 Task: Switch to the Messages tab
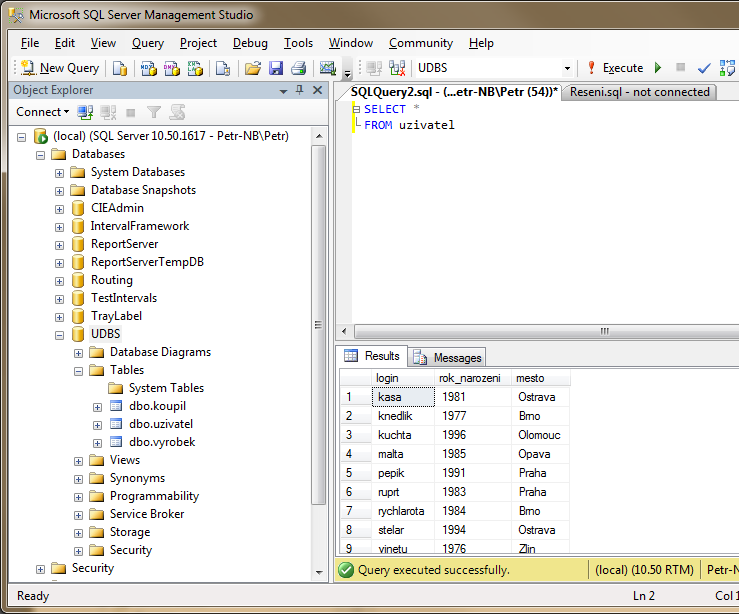point(447,358)
